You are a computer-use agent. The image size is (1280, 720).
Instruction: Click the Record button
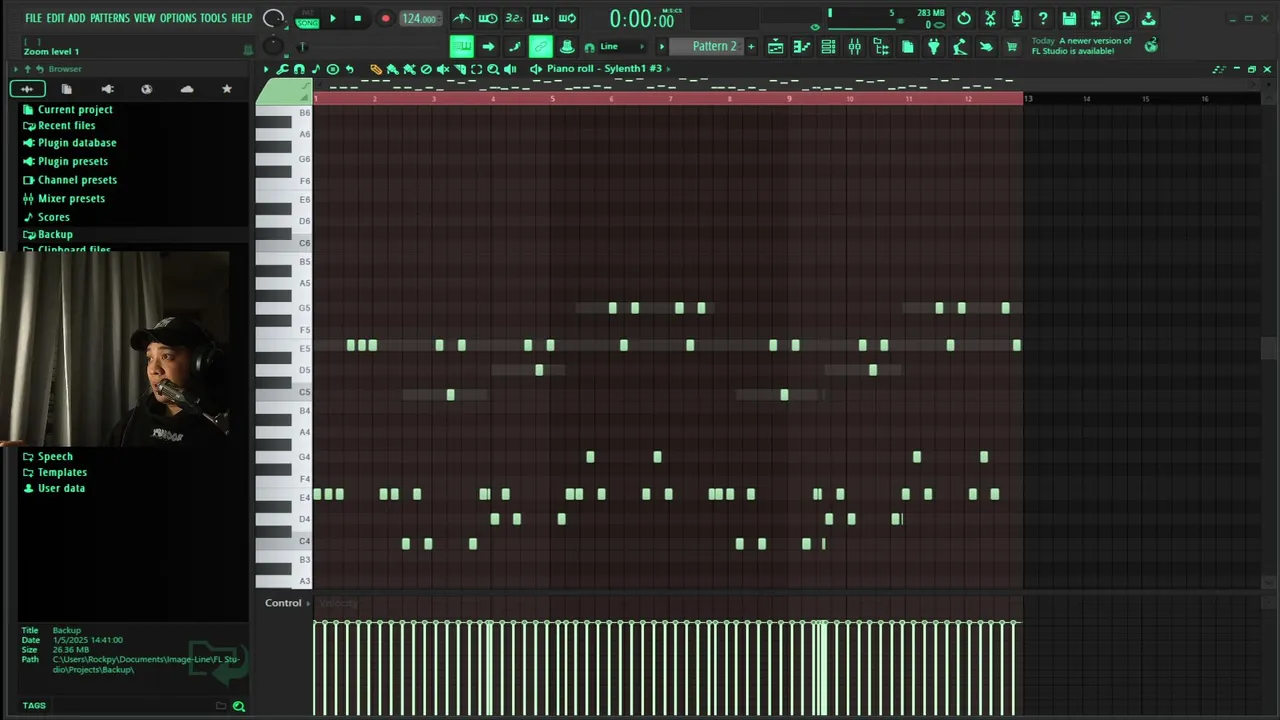tap(385, 18)
